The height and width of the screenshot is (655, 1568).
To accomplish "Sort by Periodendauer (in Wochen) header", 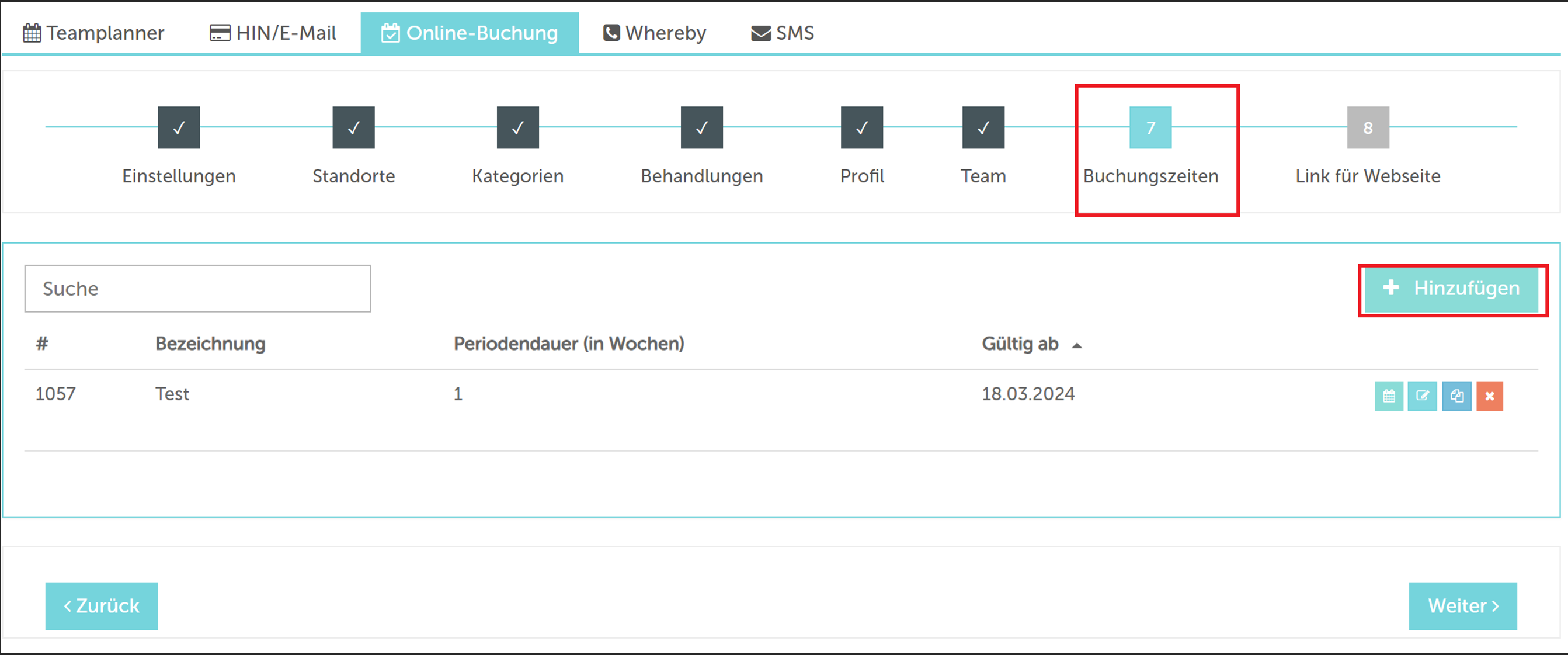I will (x=569, y=344).
